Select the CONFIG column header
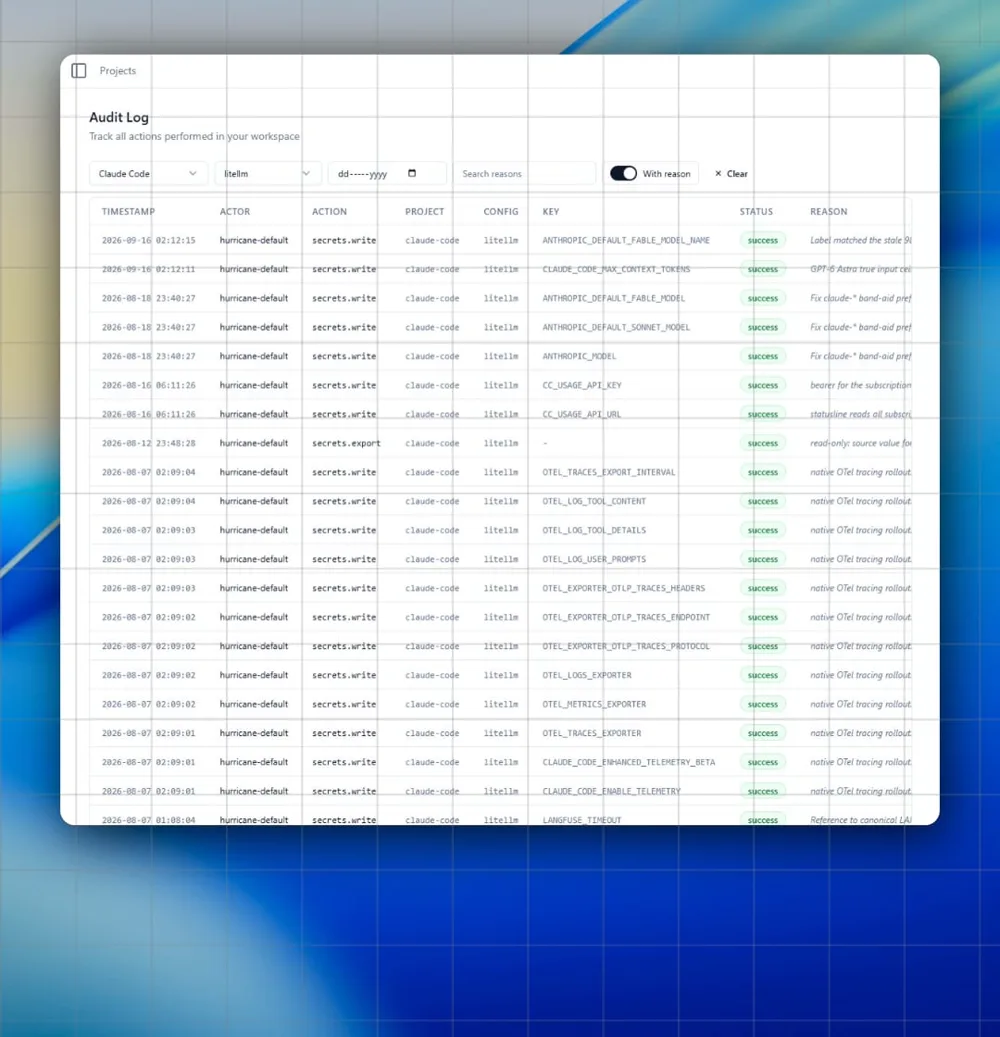This screenshot has height=1037, width=1000. pyautogui.click(x=501, y=212)
